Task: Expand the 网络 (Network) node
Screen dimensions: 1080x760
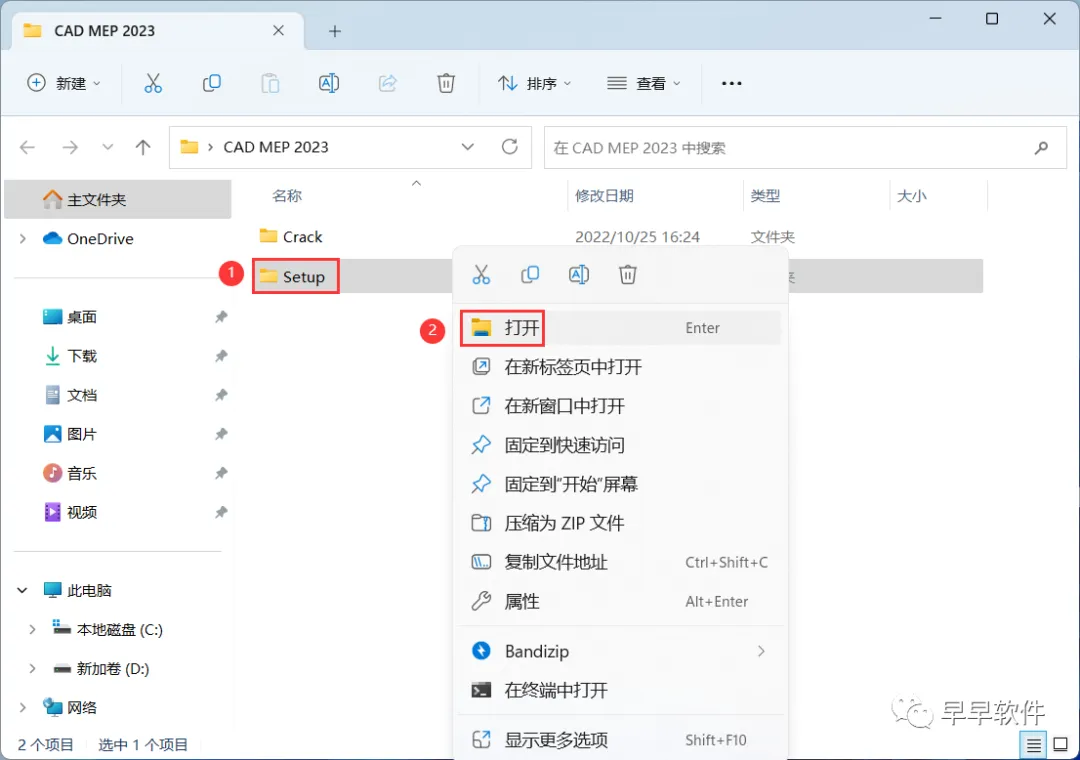Action: (23, 708)
